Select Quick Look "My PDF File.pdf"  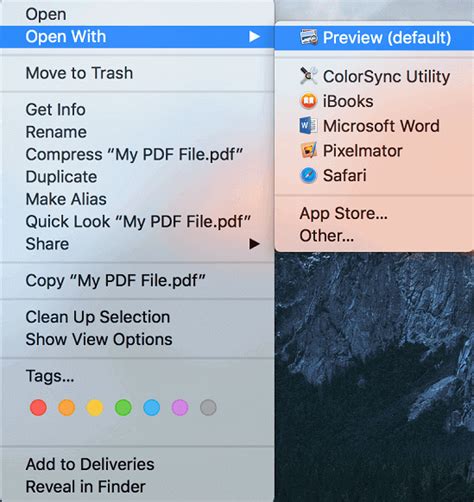click(x=137, y=221)
